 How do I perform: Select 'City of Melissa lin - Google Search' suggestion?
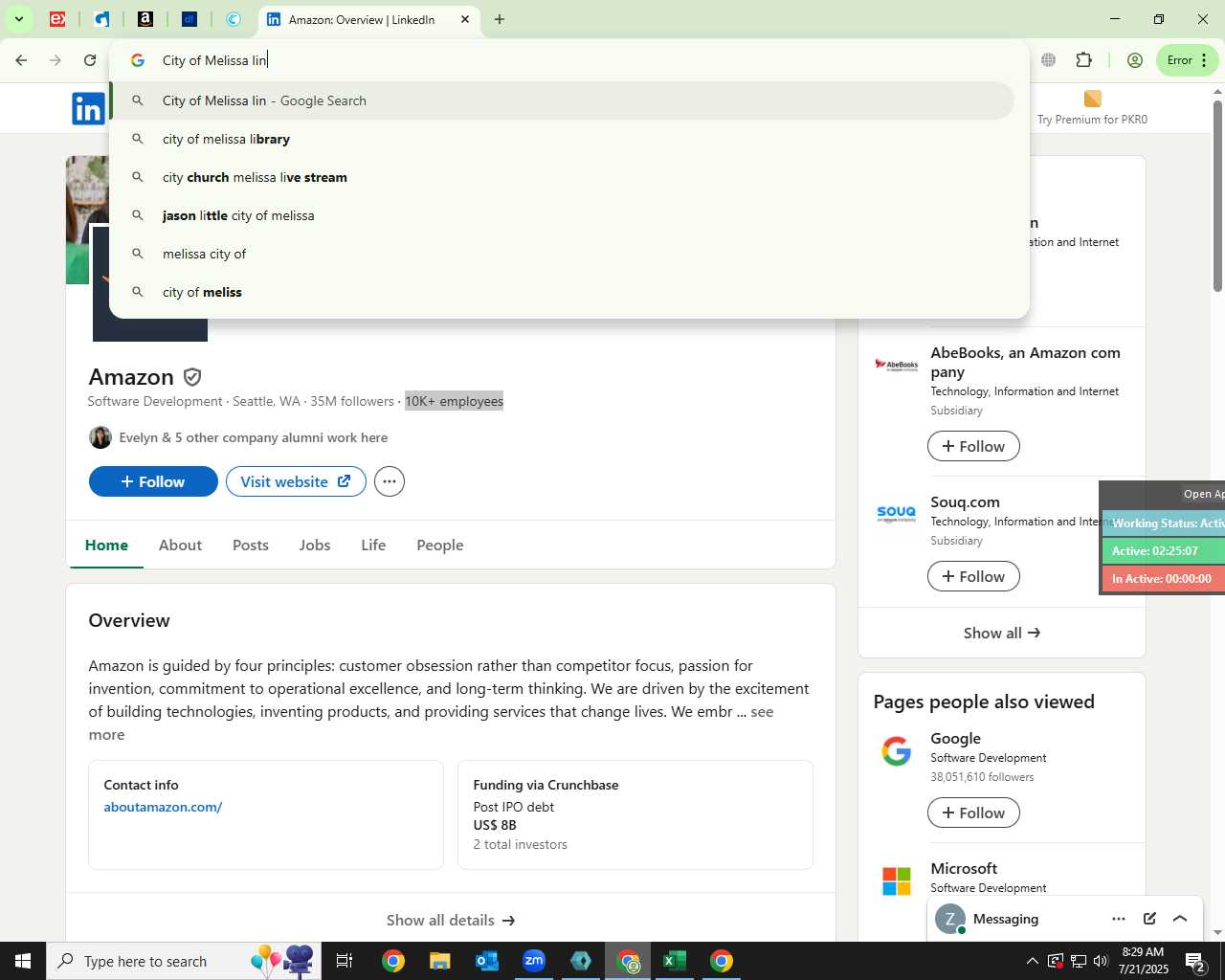tap(562, 100)
